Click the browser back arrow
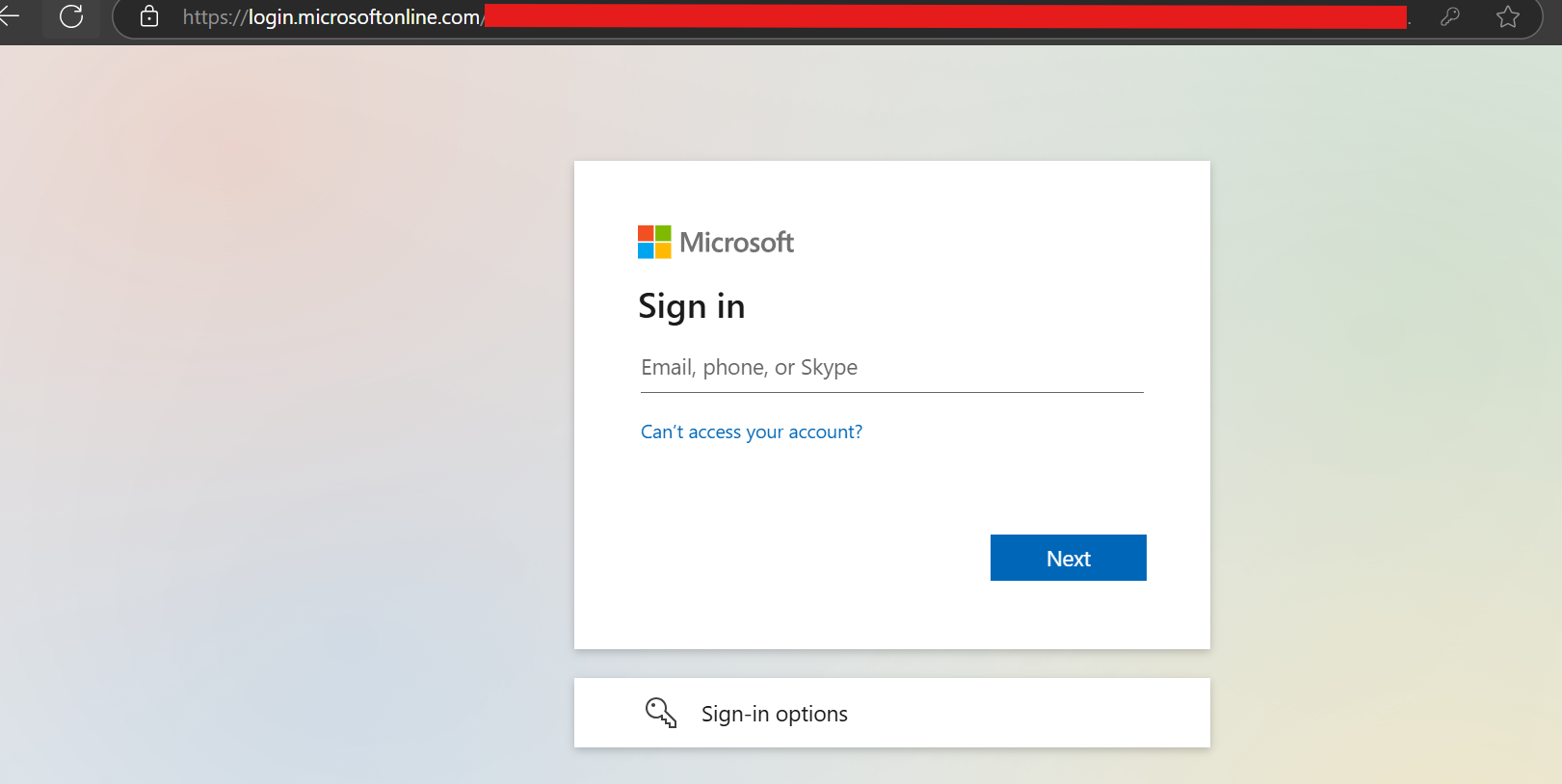This screenshot has width=1562, height=784. pos(8,16)
